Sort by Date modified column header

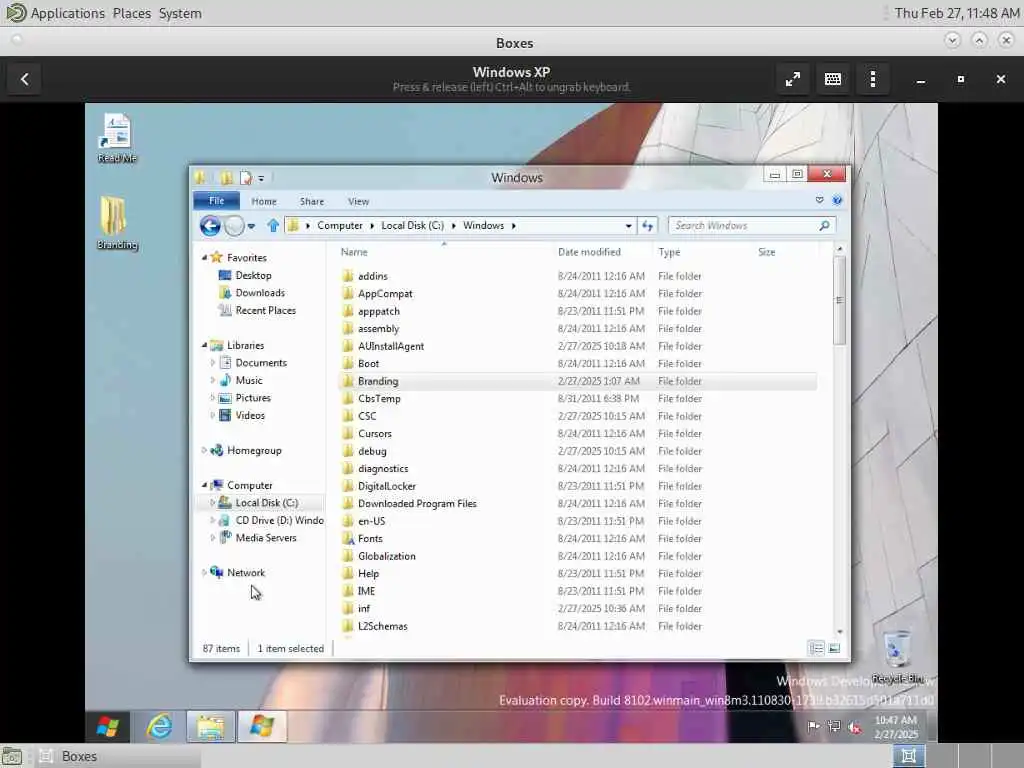(x=589, y=251)
